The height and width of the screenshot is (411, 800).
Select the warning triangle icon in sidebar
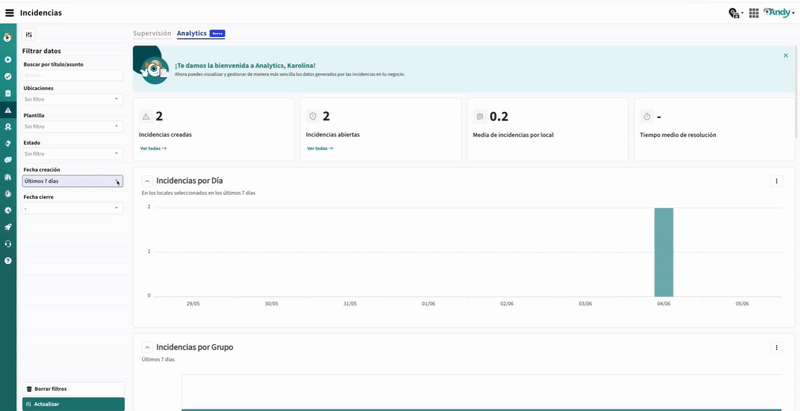8,110
